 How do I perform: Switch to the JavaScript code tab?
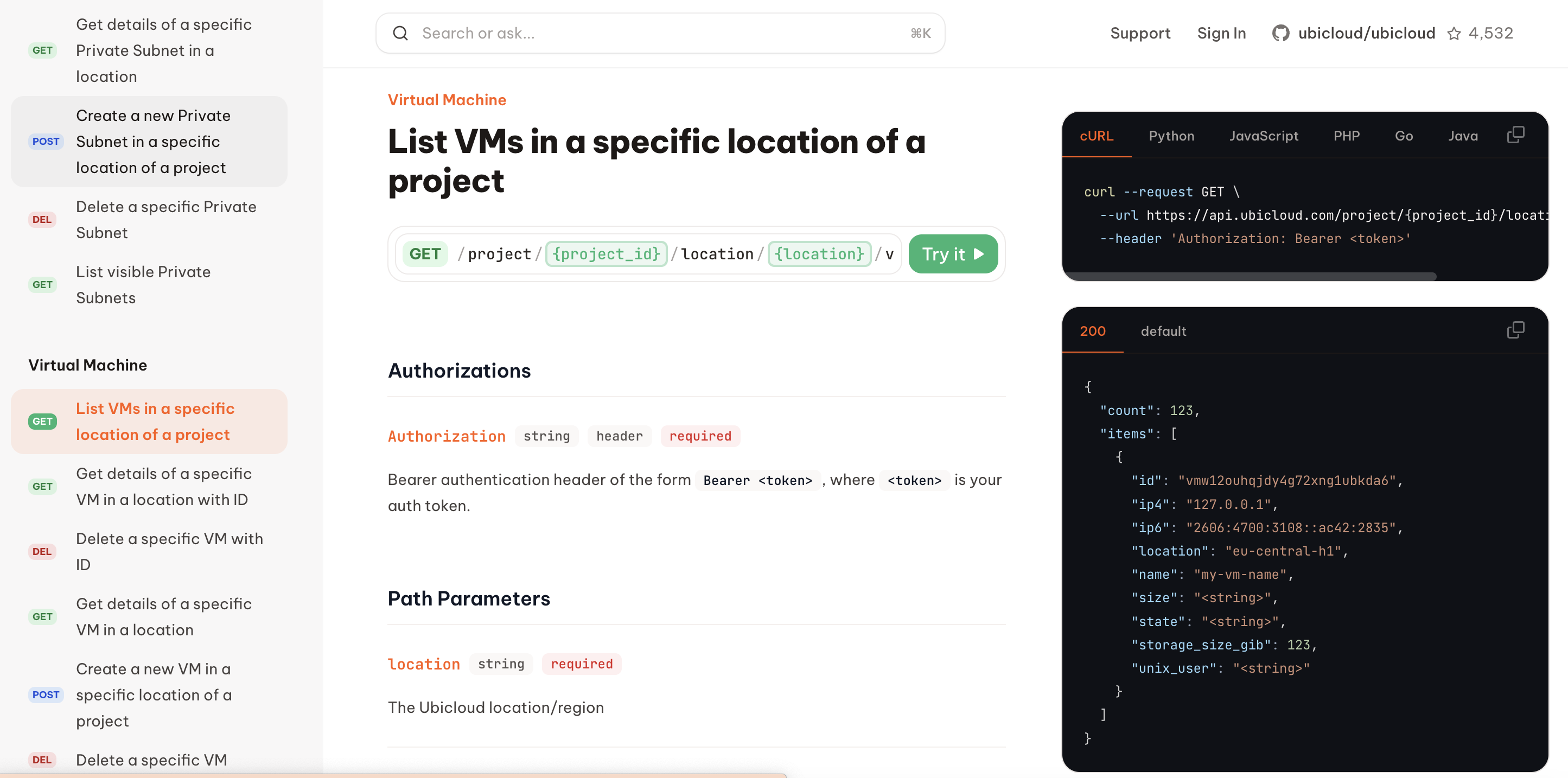(1263, 136)
